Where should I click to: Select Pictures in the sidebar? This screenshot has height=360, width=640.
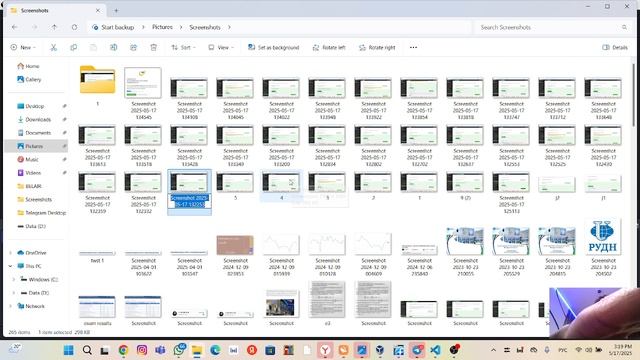(36, 146)
